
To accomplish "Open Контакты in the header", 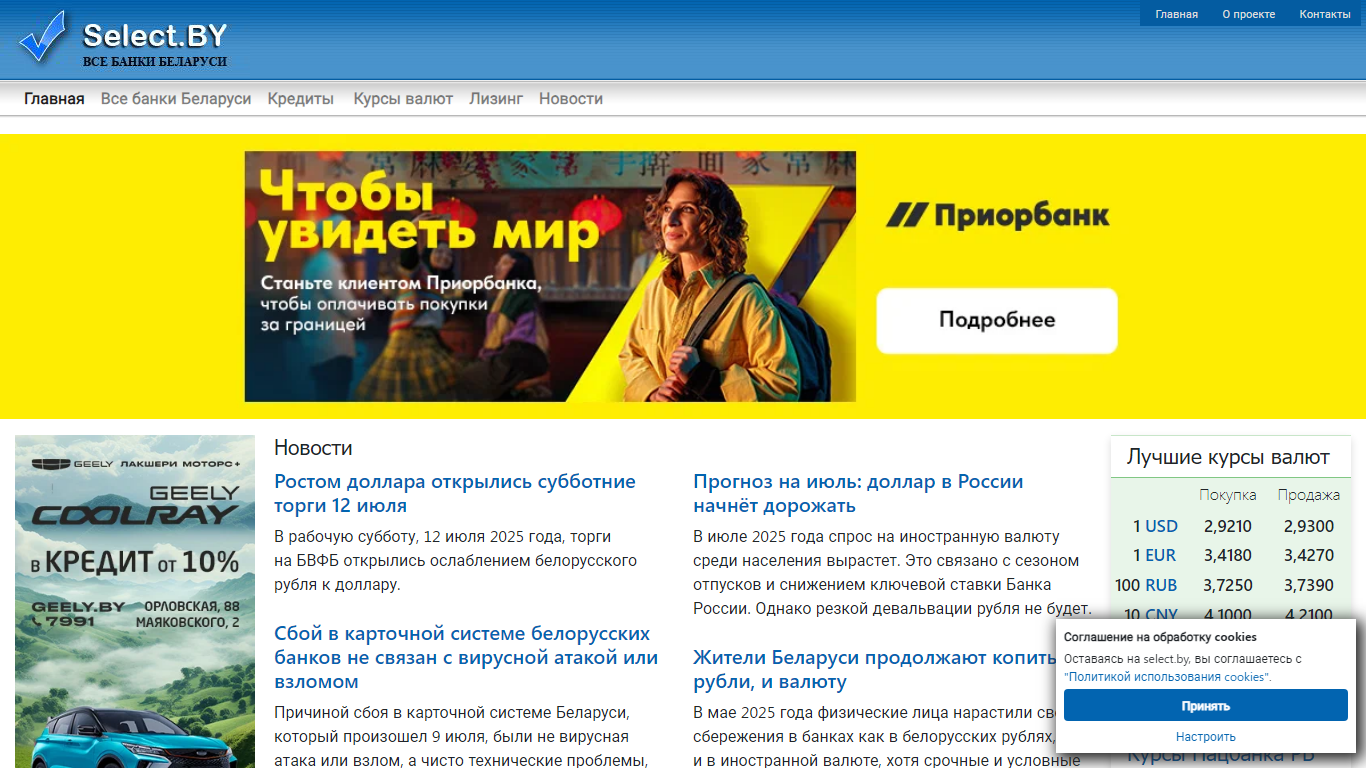I will (1325, 14).
